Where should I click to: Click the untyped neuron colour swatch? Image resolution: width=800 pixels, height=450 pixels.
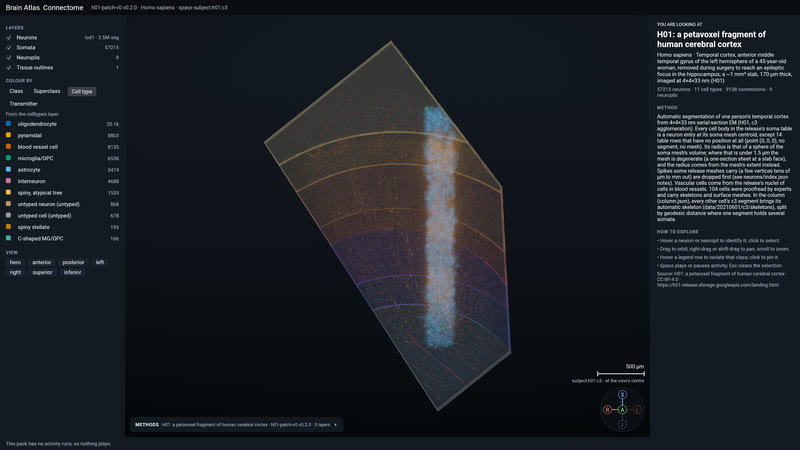point(8,204)
